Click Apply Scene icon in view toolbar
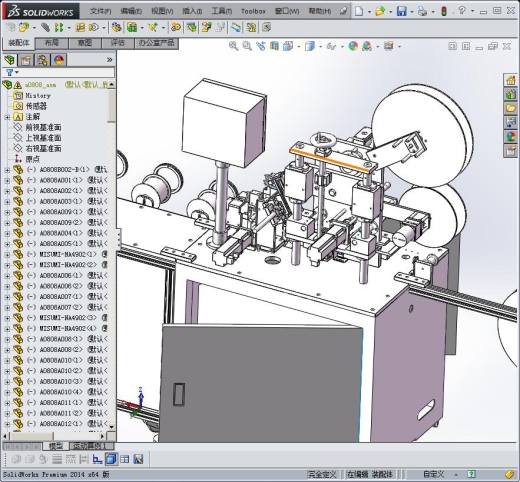 pos(367,46)
